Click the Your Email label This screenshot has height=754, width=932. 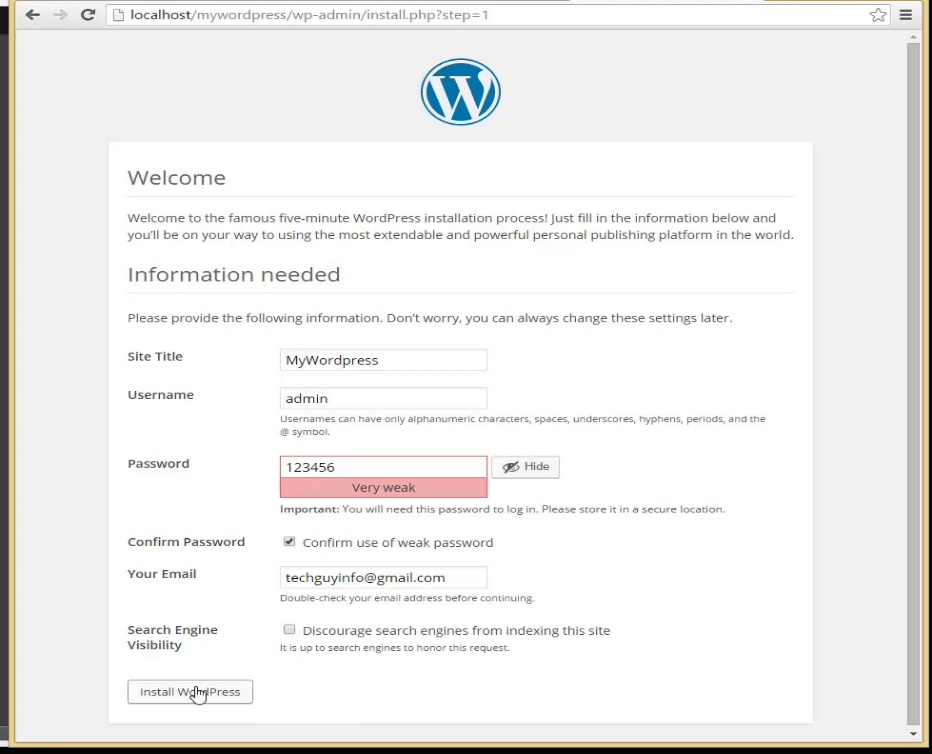click(162, 574)
